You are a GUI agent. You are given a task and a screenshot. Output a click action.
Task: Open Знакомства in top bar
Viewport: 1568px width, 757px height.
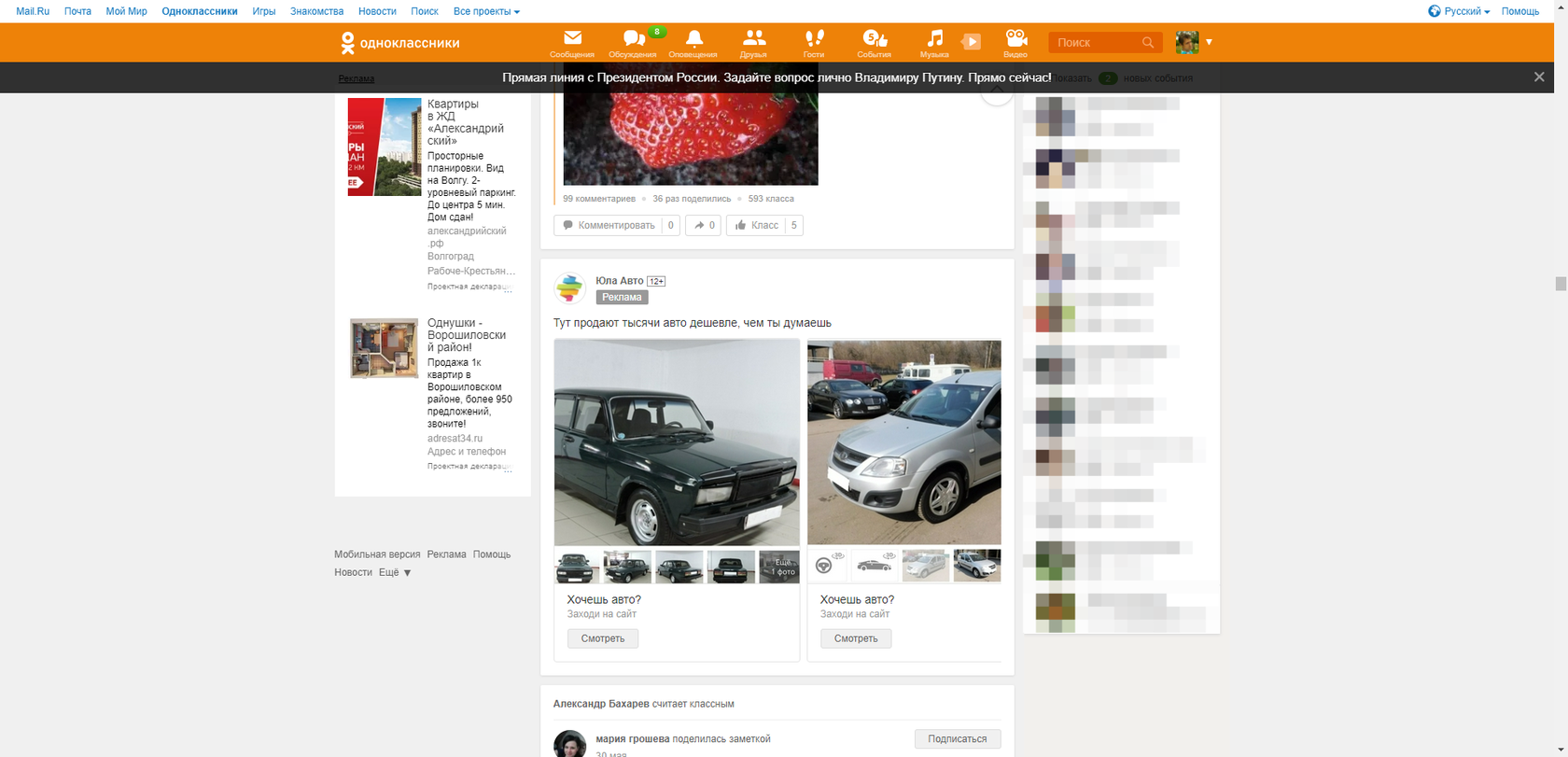pyautogui.click(x=316, y=11)
